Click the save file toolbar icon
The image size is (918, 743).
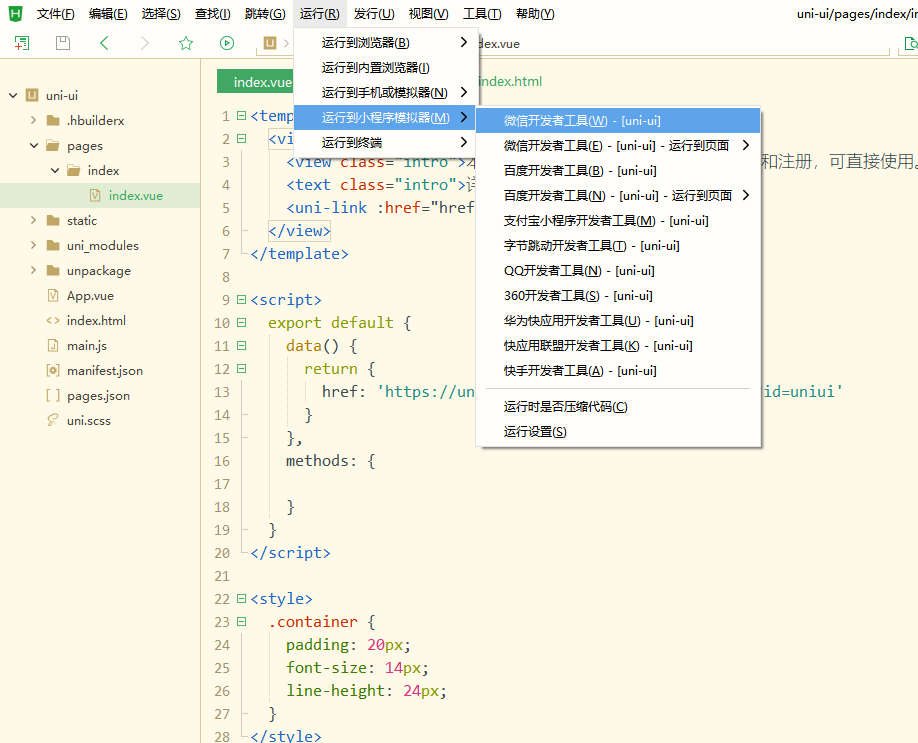(x=63, y=43)
